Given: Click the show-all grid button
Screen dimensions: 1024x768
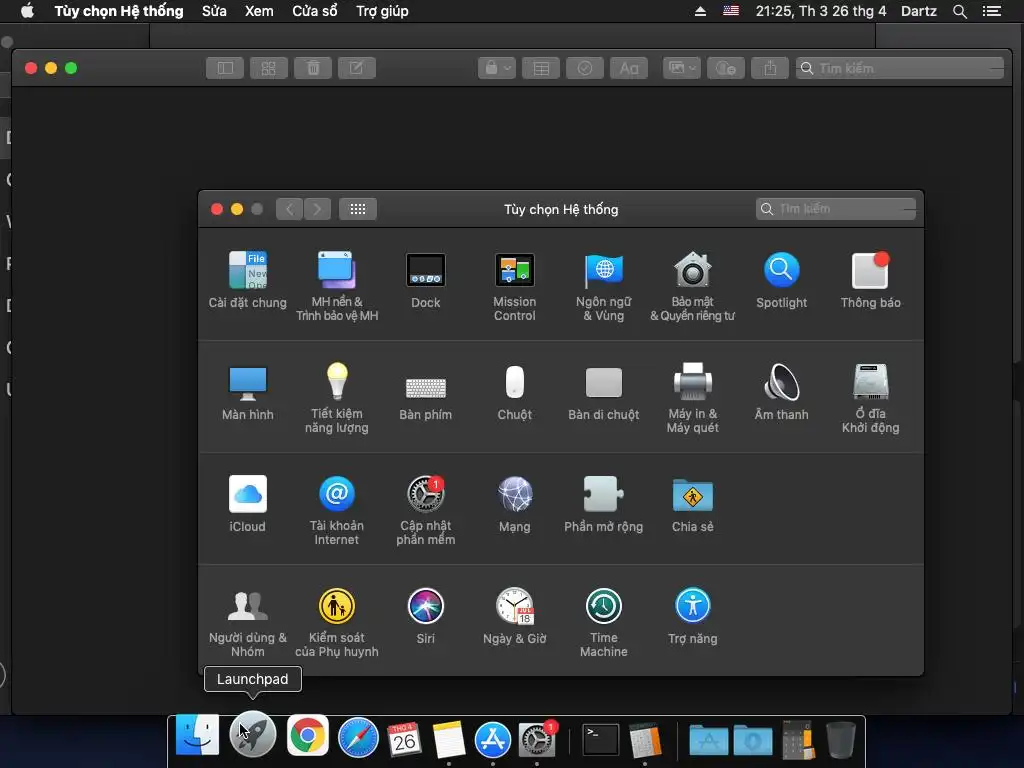Looking at the screenshot, I should pos(358,209).
